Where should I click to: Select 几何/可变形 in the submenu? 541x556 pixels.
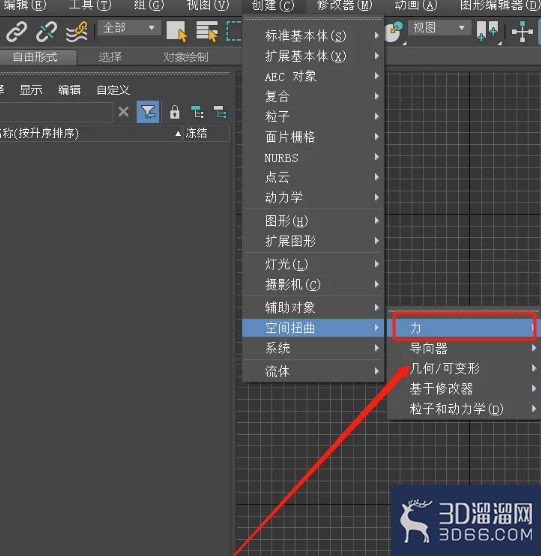[465, 368]
